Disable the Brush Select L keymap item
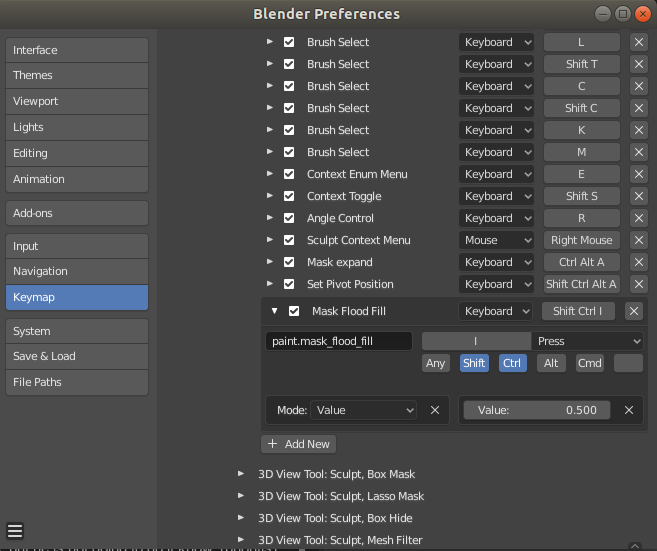657x551 pixels. 289,42
